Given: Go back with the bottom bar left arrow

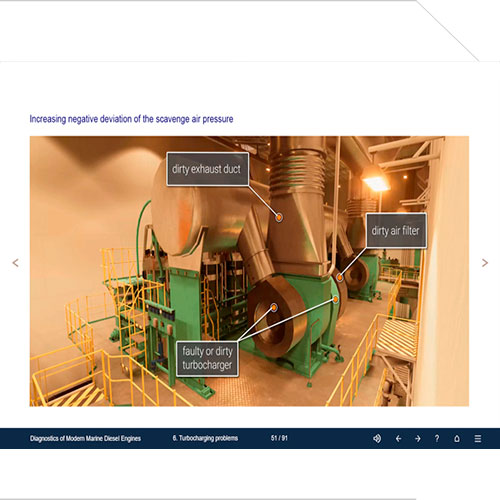Looking at the screenshot, I should click(x=398, y=439).
